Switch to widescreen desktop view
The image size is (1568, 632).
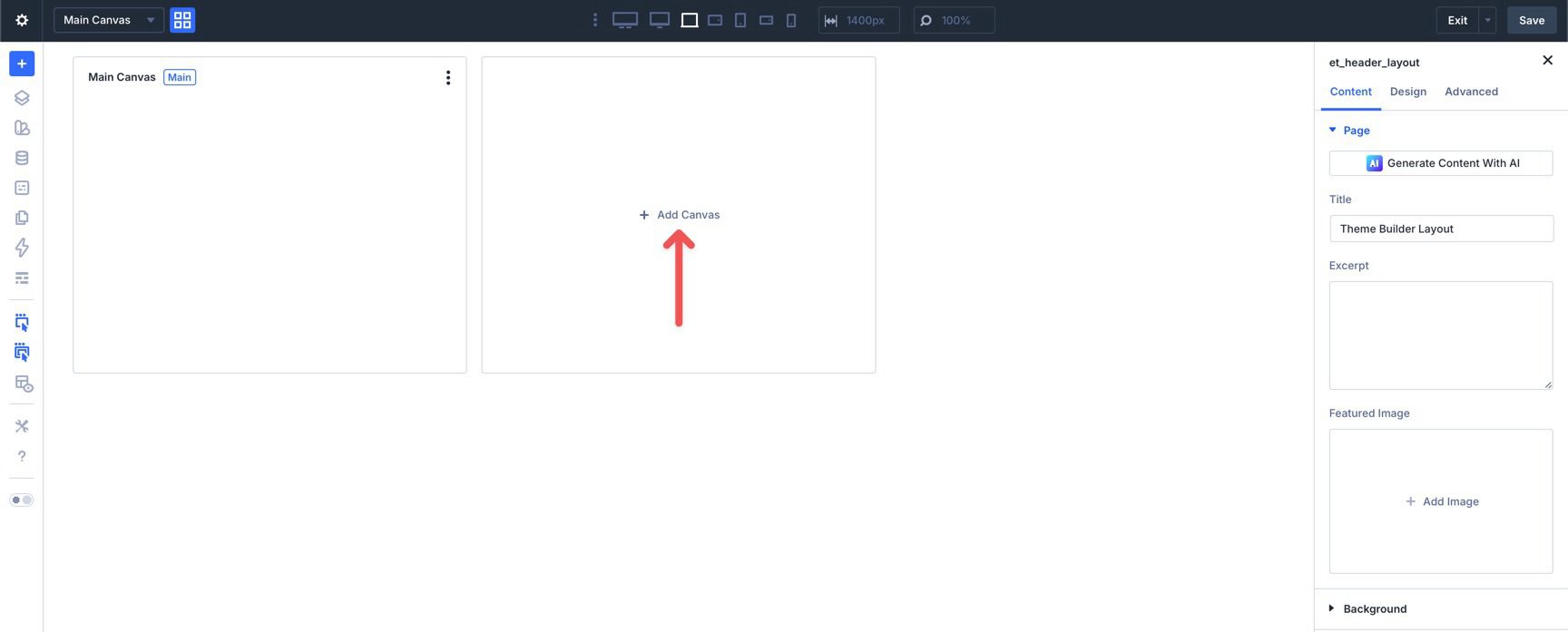coord(660,20)
